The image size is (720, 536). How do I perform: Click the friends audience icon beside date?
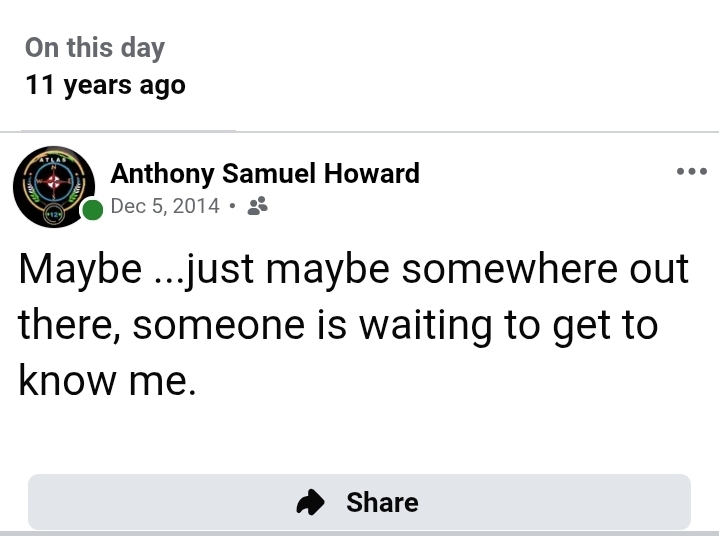click(x=257, y=206)
